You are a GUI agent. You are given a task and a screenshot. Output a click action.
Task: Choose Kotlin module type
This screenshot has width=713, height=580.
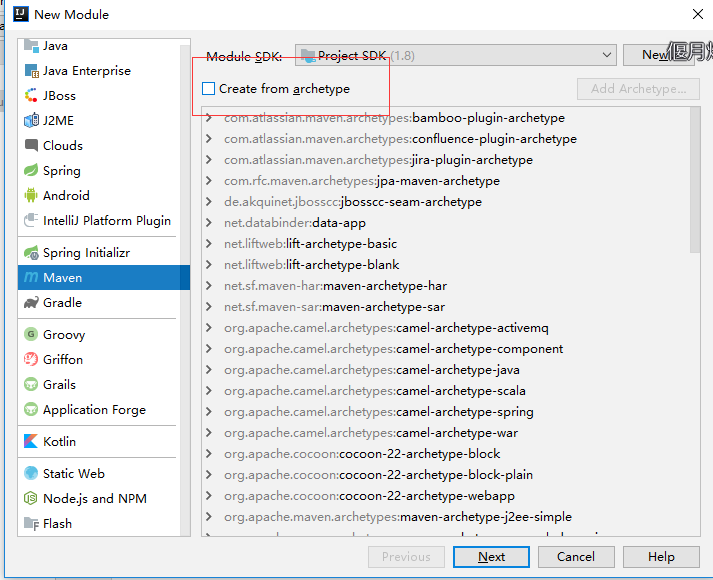point(99,441)
